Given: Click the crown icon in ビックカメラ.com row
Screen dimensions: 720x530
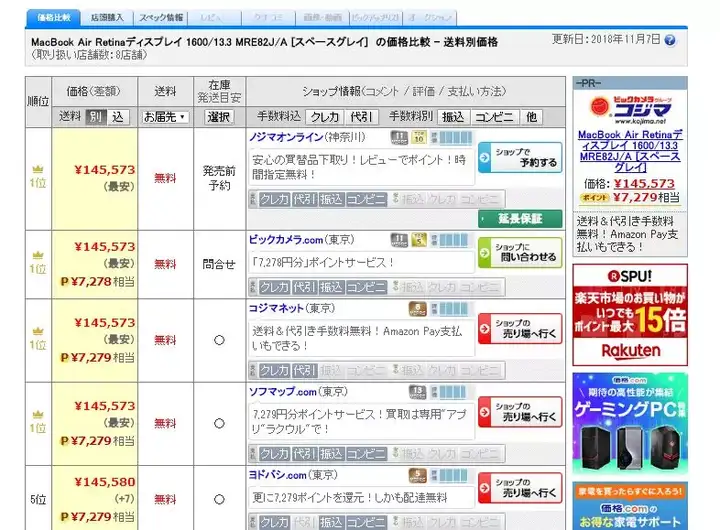Looking at the screenshot, I should click(x=38, y=255).
